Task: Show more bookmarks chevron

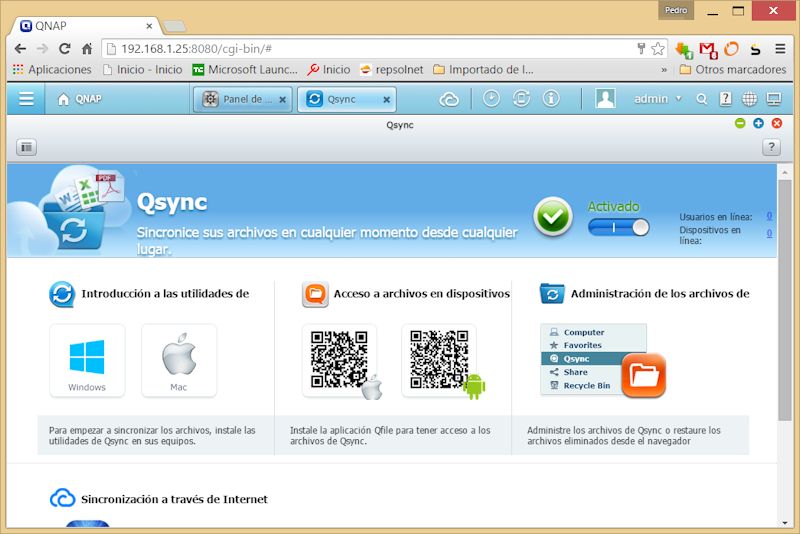Action: 664,70
